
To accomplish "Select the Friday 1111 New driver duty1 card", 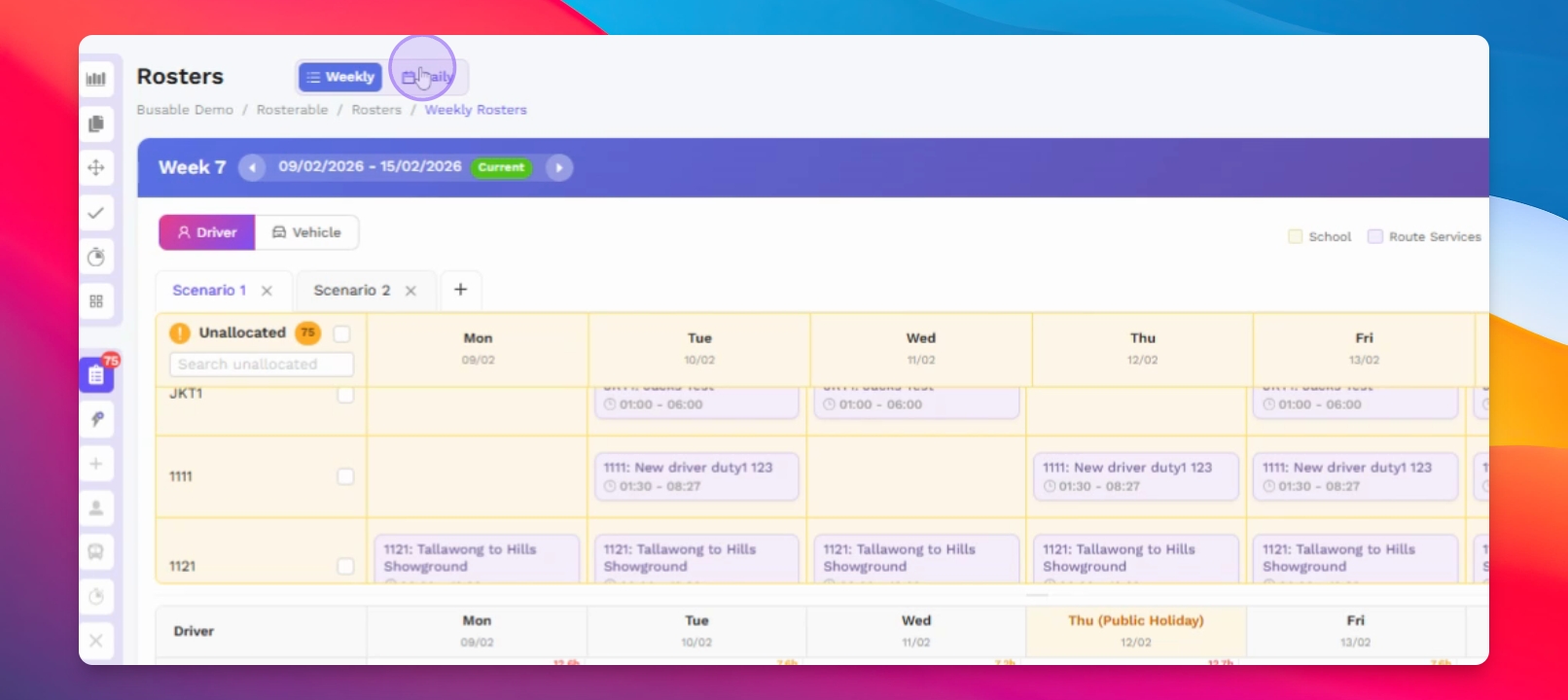I will (x=1356, y=476).
